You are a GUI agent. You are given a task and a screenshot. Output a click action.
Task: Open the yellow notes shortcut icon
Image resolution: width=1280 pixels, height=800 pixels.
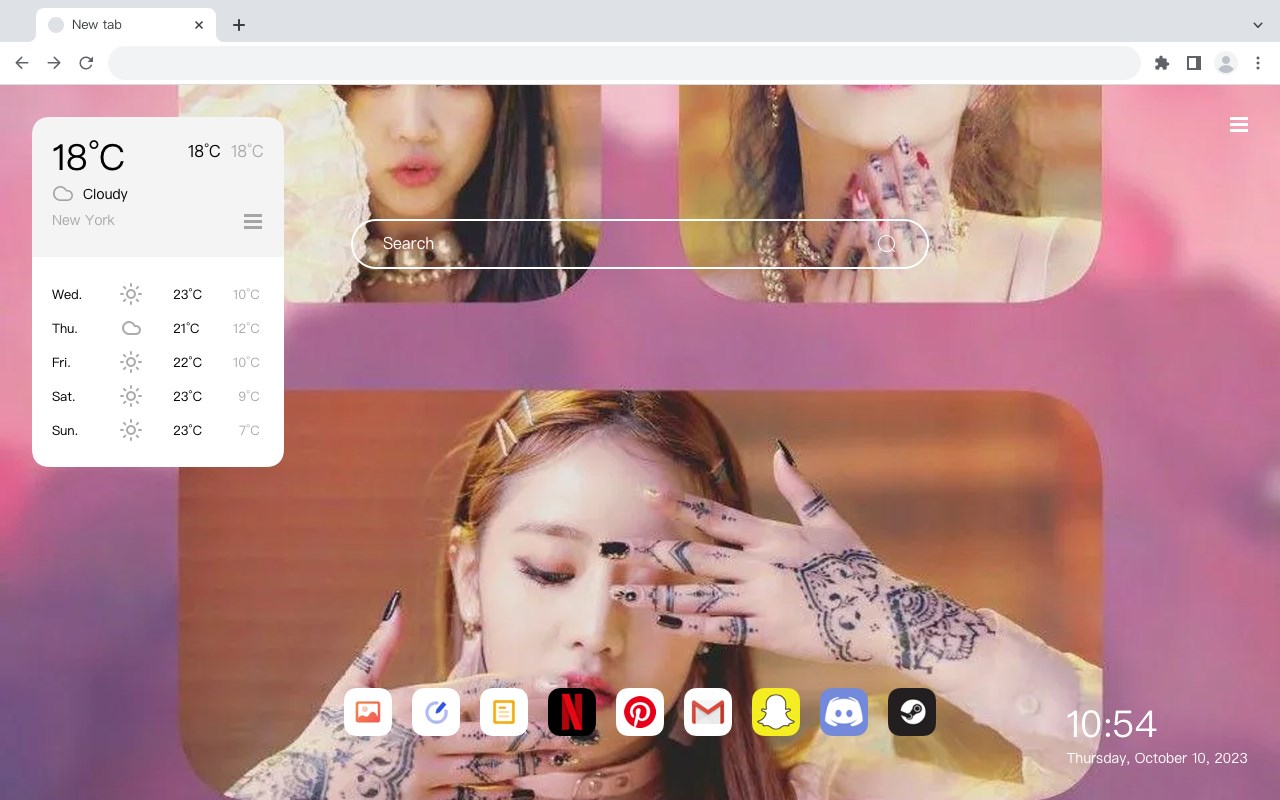(504, 712)
